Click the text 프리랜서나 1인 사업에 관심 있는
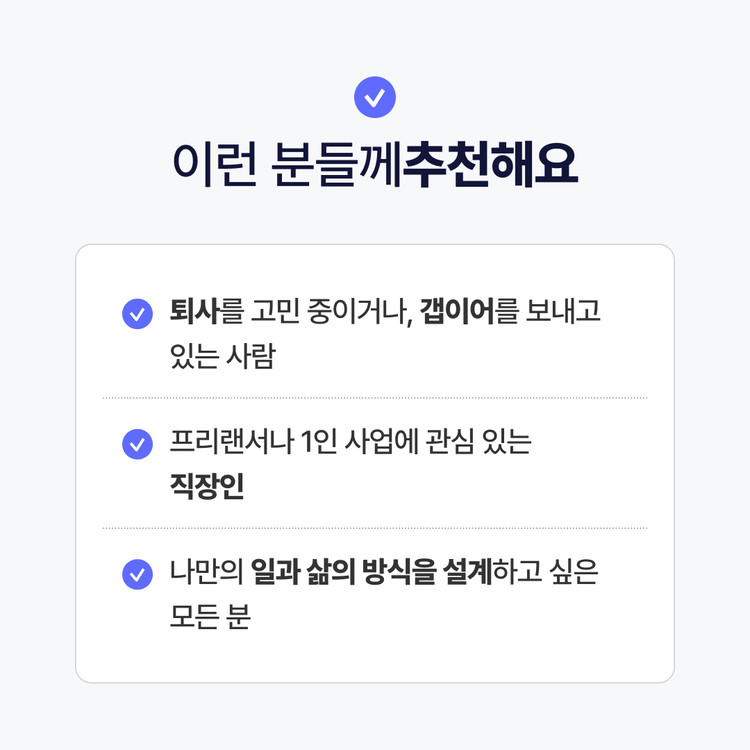This screenshot has width=750, height=750. coord(350,444)
